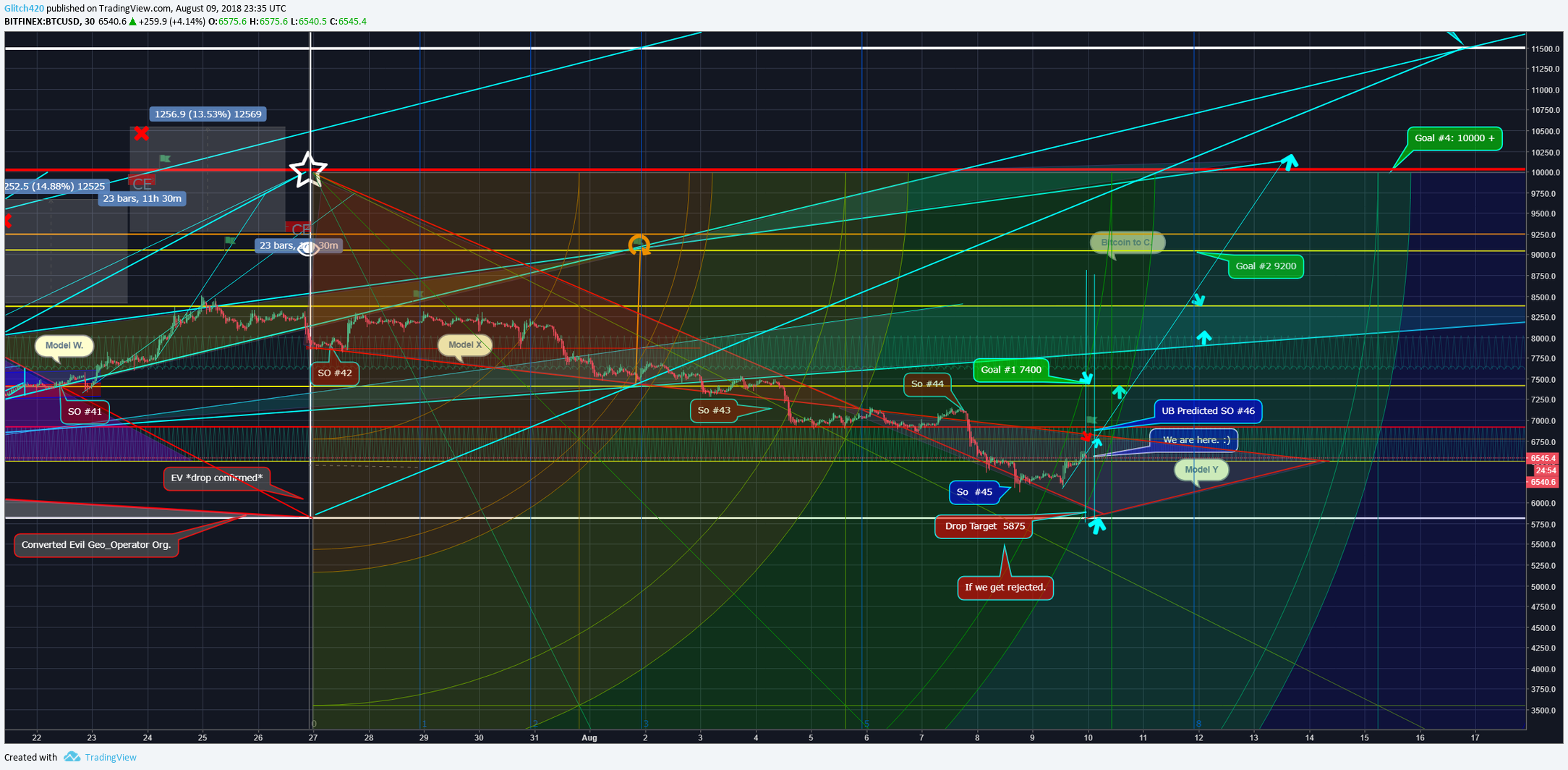Click the Bitcoin to C. faded label
1568x770 pixels.
point(1127,242)
